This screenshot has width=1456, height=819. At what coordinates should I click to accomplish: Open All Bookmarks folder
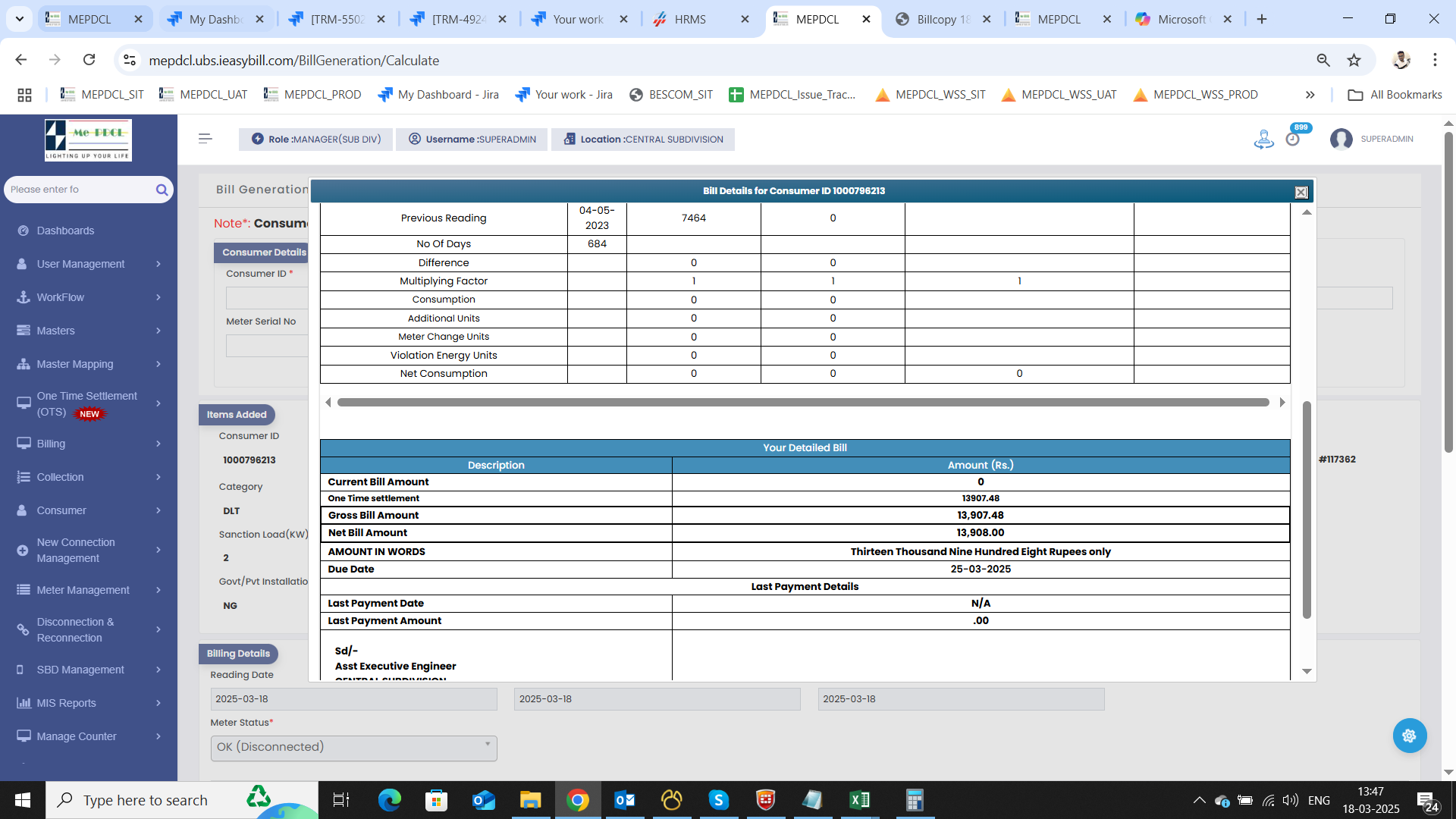click(1395, 95)
